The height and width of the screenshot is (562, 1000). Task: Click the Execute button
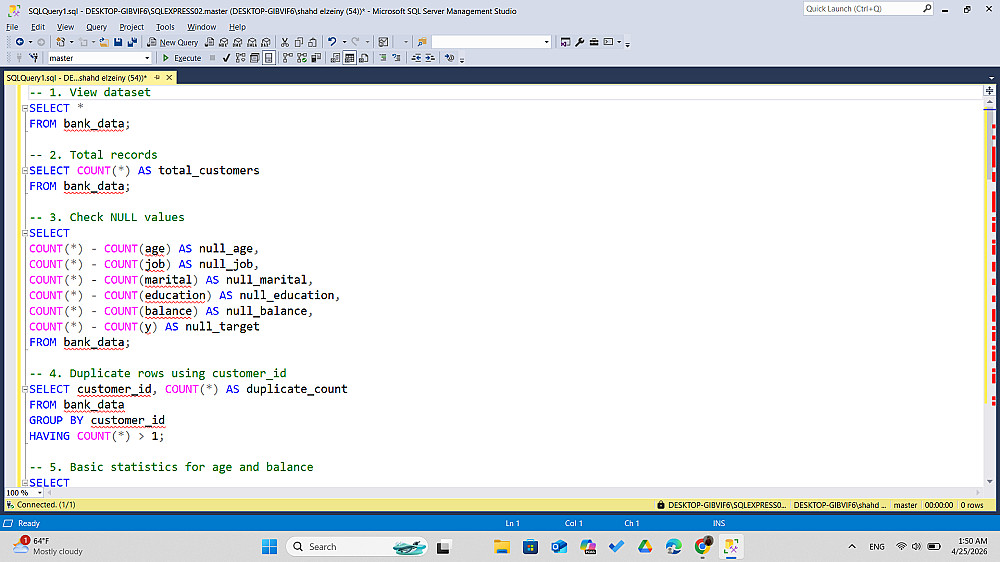tap(181, 58)
